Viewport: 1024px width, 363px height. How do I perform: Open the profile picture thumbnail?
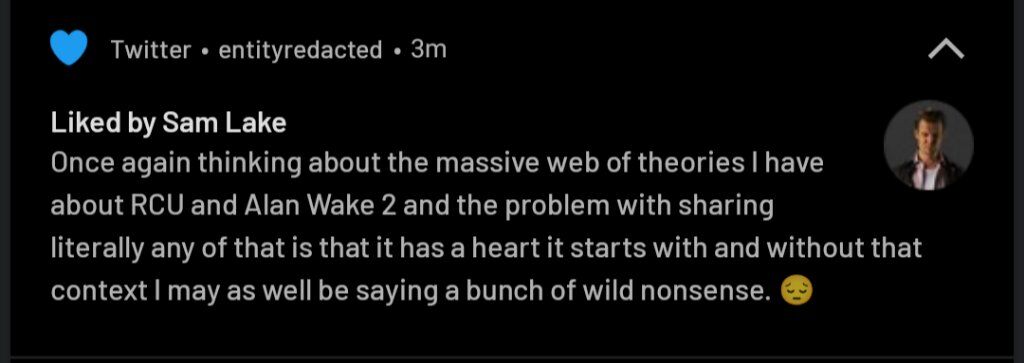(x=928, y=145)
